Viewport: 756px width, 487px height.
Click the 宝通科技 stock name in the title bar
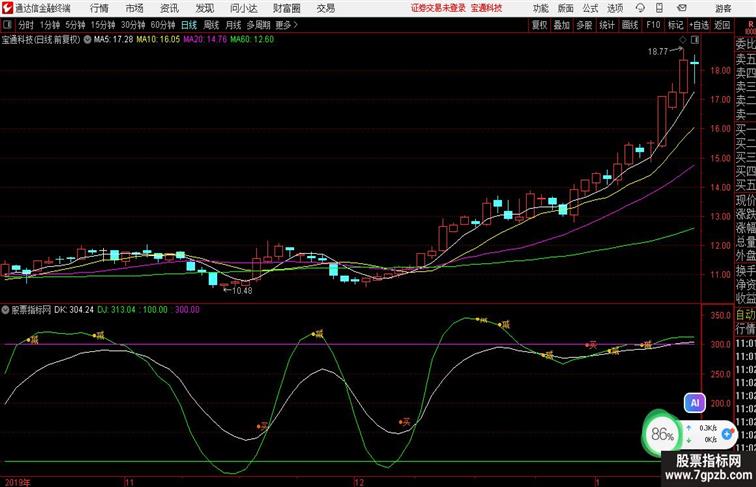point(486,8)
